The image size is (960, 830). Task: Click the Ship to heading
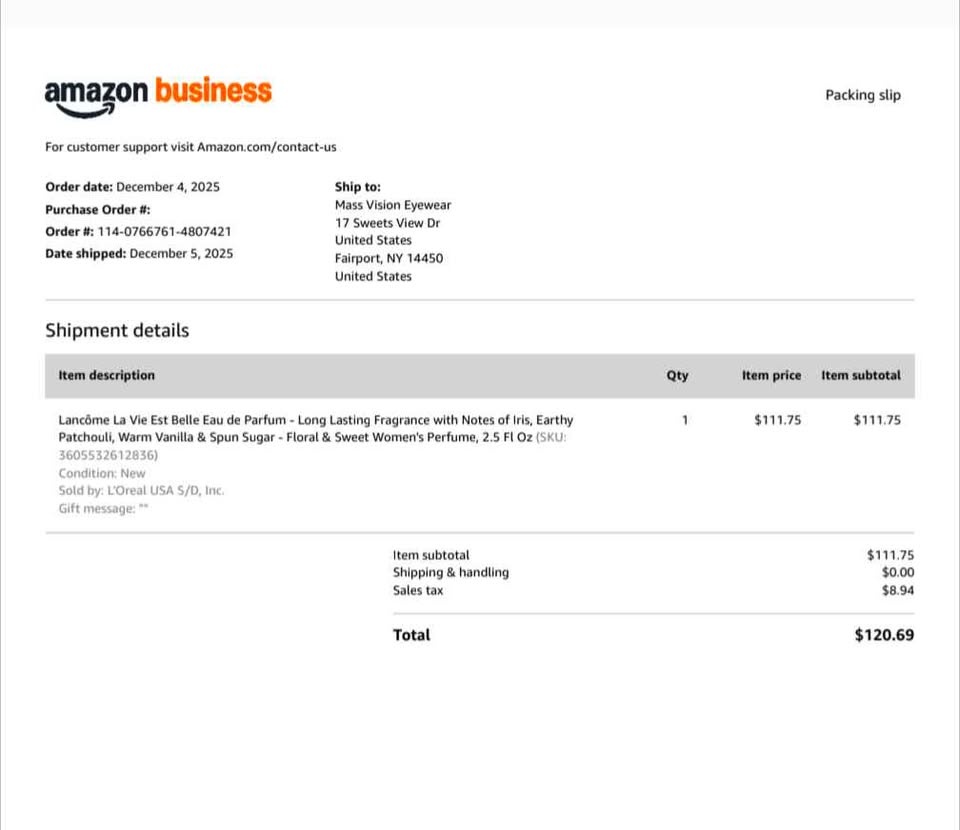(358, 187)
